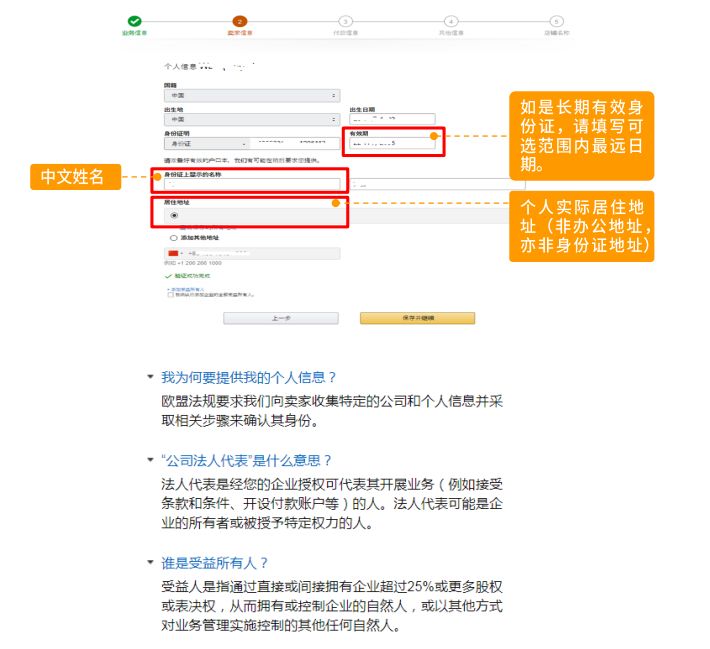Click the 上一步 previous button
This screenshot has width=710, height=649.
click(x=281, y=318)
